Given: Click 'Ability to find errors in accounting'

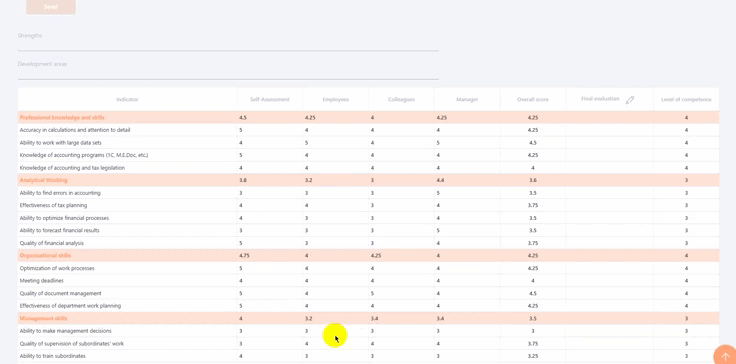Looking at the screenshot, I should 60,193.
